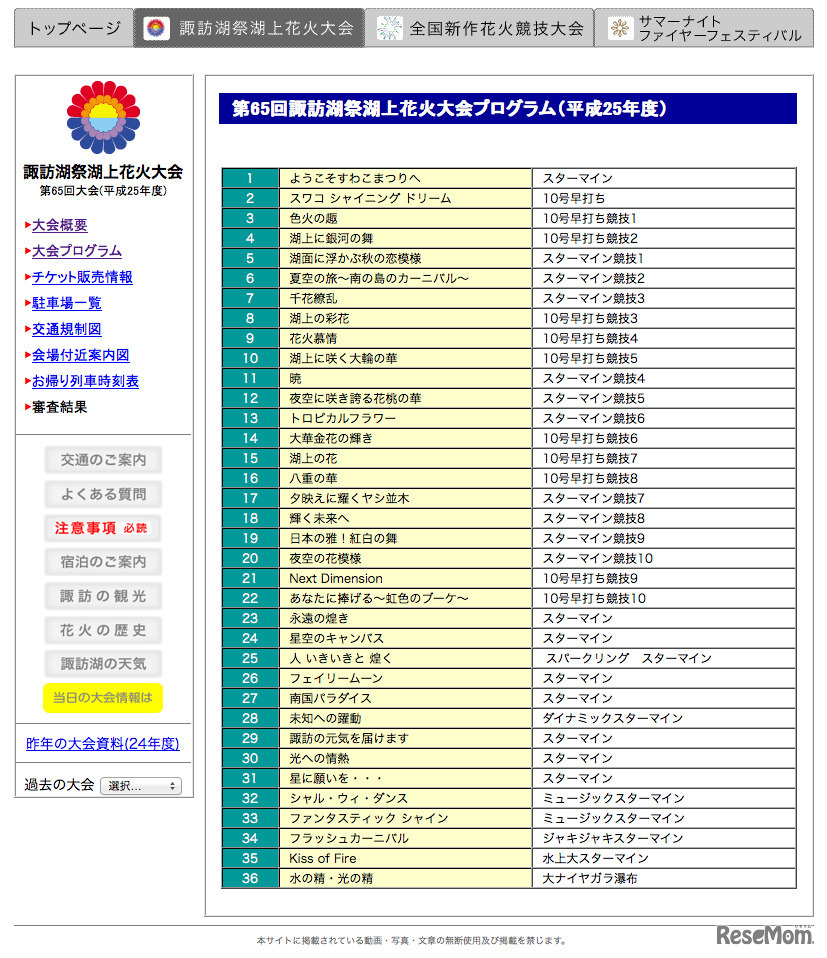Click the 花火の歴史 button
The image size is (827, 958).
tap(103, 631)
